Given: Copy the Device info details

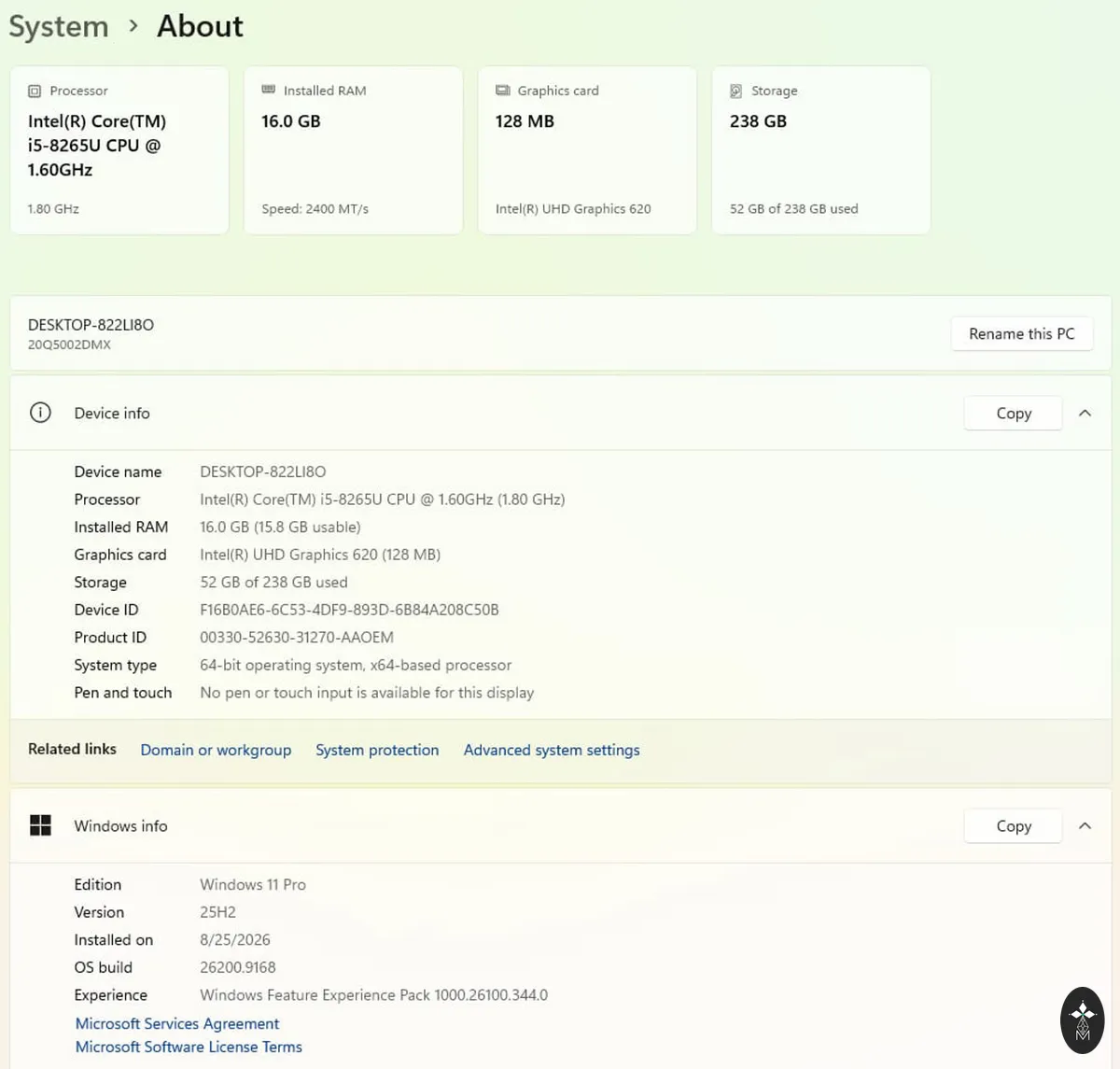Looking at the screenshot, I should click(1013, 413).
